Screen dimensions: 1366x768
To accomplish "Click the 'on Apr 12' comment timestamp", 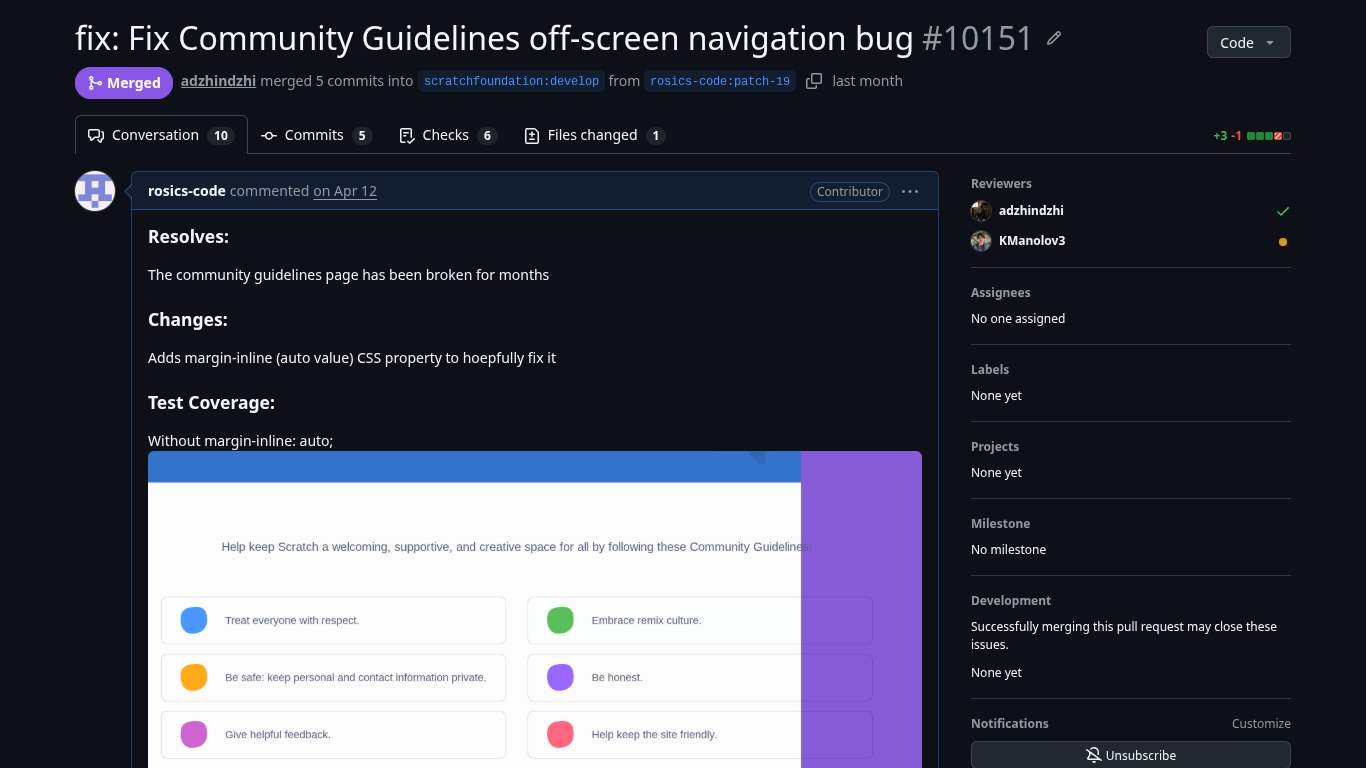I will coord(345,191).
